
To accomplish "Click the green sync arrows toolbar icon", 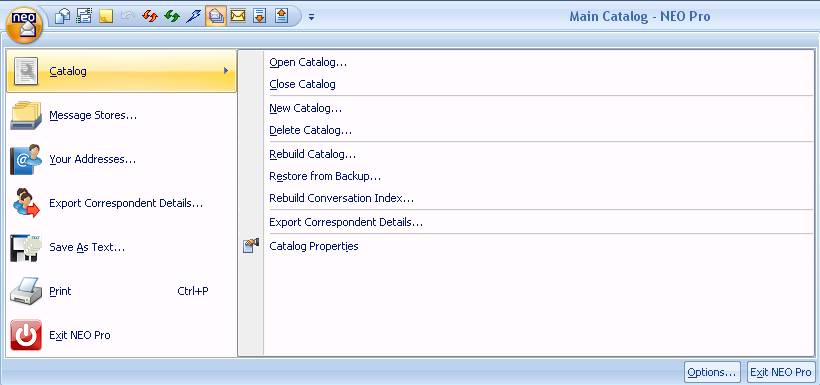I will point(172,16).
